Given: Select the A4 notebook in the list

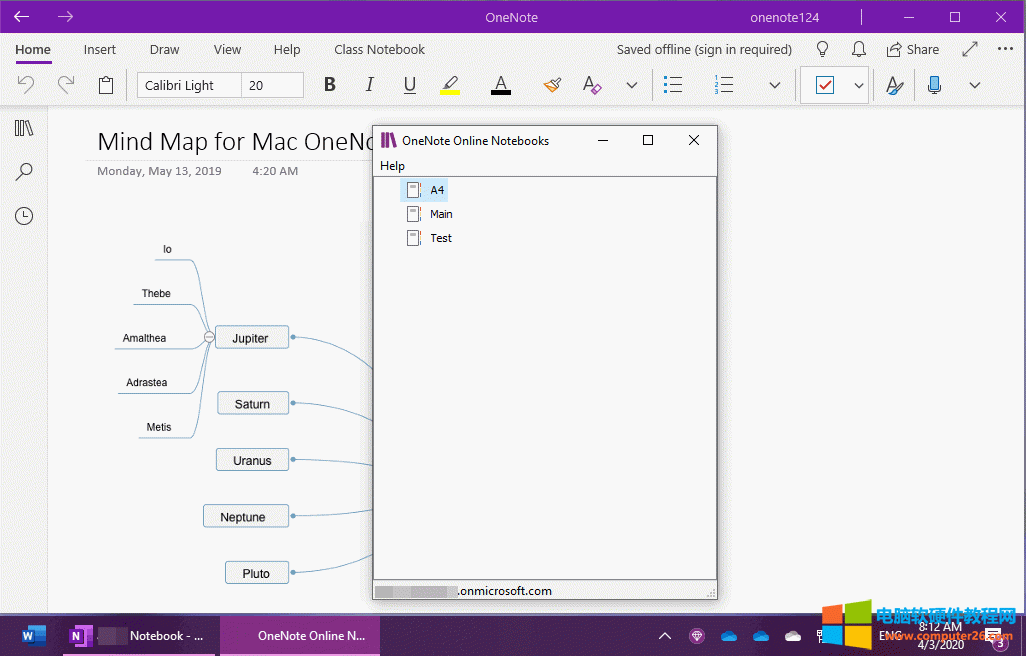Looking at the screenshot, I should tap(437, 190).
